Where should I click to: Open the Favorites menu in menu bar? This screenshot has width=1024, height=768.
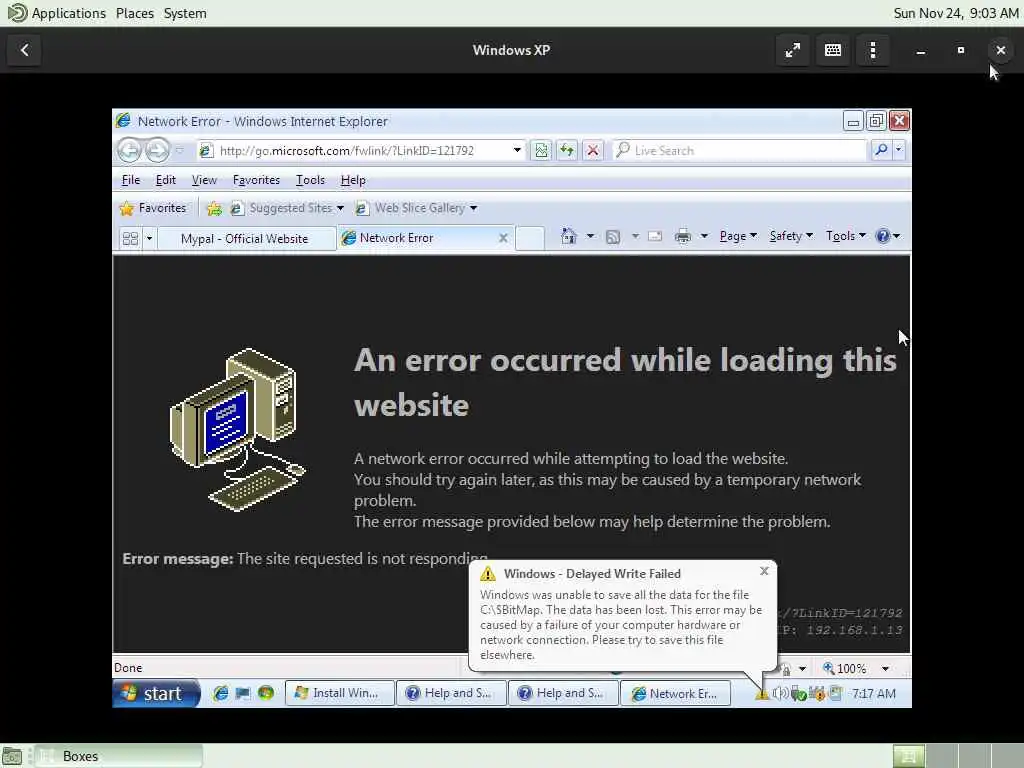[x=256, y=180]
